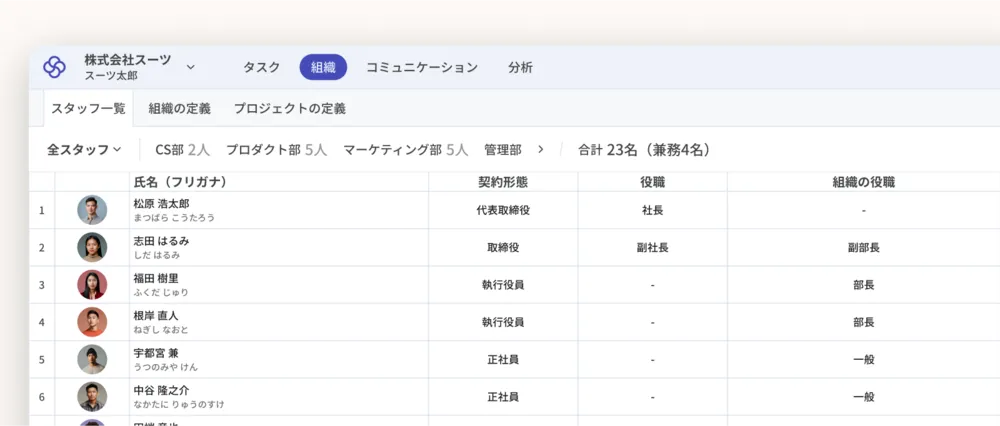Filter by マーケティング部 5人
Screen dimensions: 1000x426
pos(406,150)
